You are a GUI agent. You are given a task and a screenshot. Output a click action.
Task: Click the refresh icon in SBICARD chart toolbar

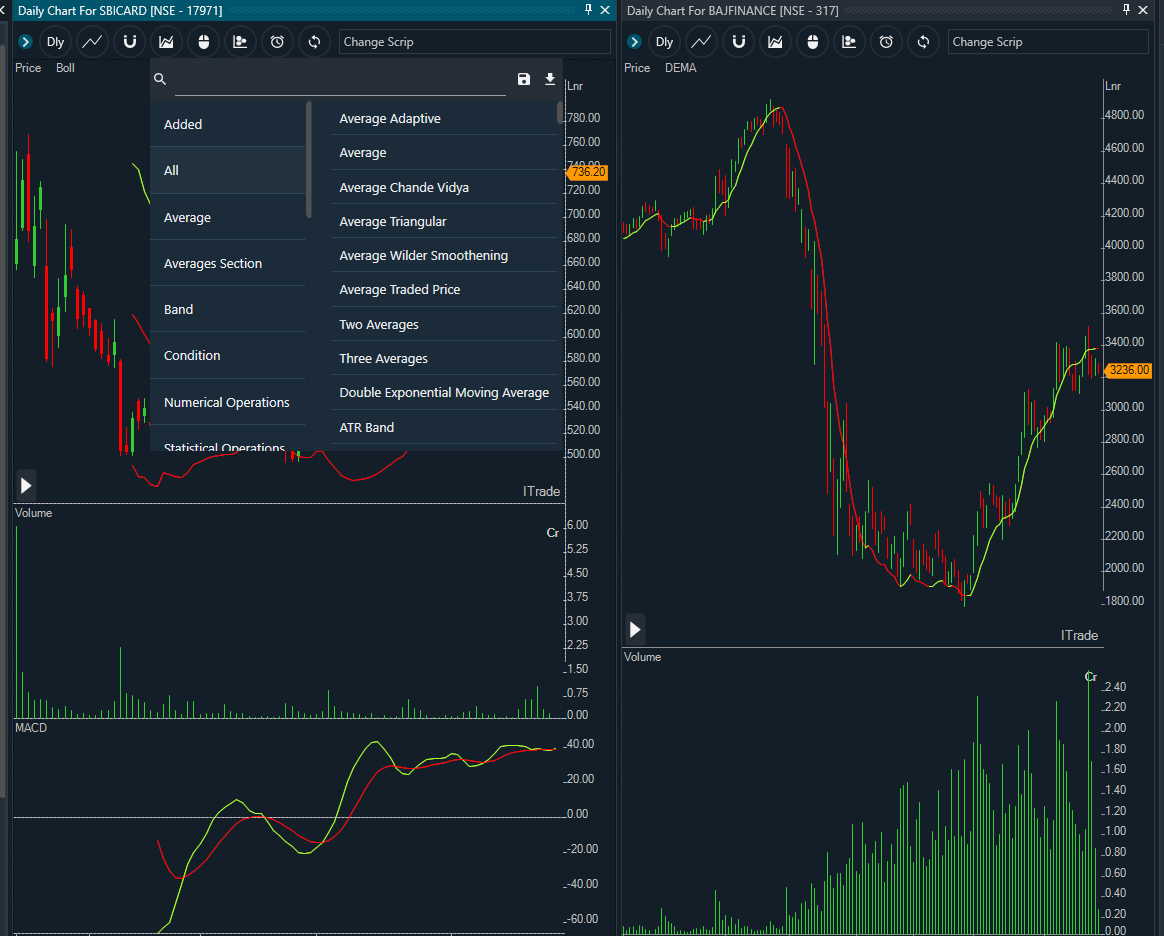[x=314, y=42]
